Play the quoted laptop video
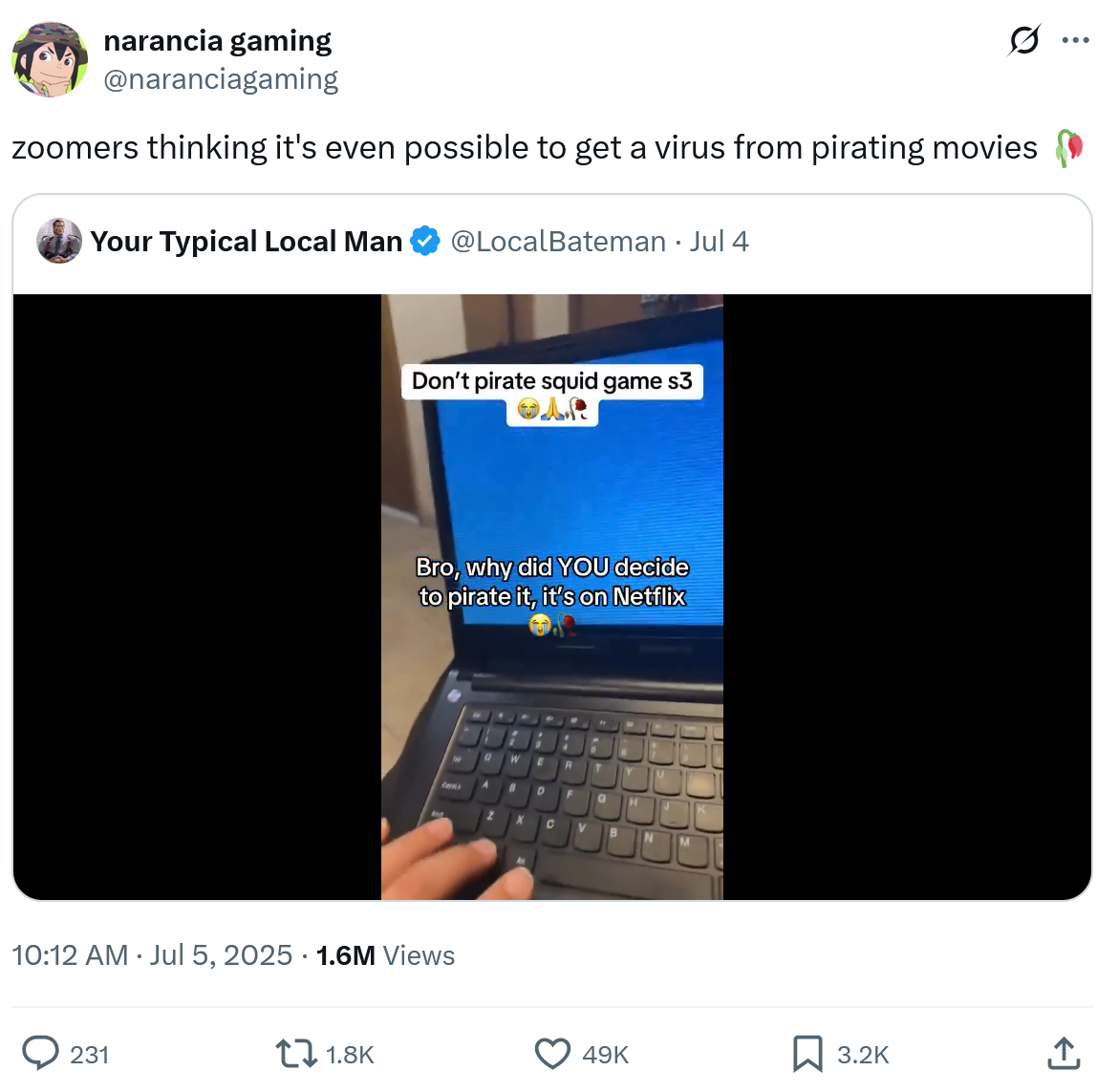 (552, 597)
